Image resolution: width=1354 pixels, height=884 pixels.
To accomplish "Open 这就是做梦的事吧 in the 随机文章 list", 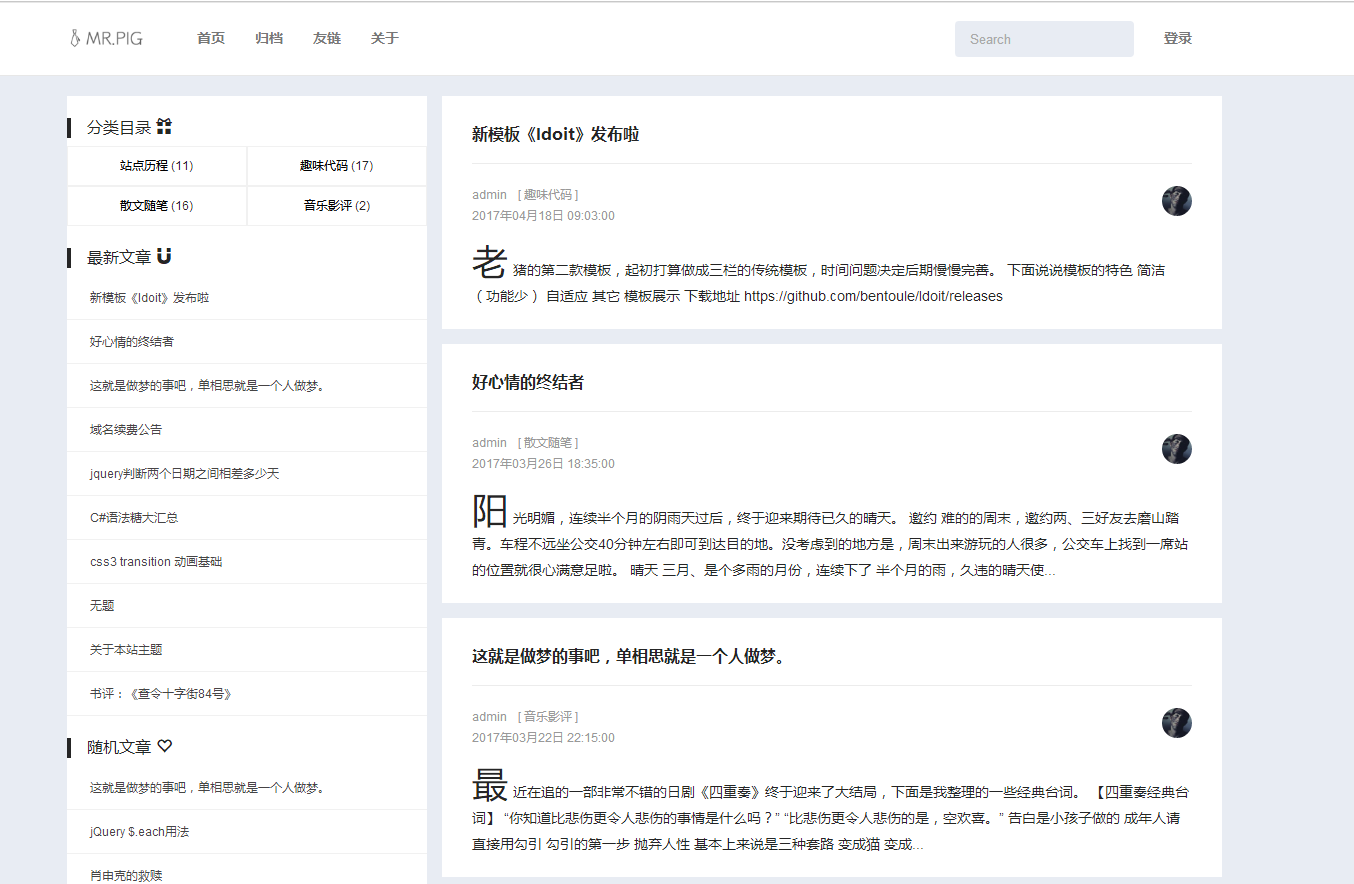I will 208,788.
